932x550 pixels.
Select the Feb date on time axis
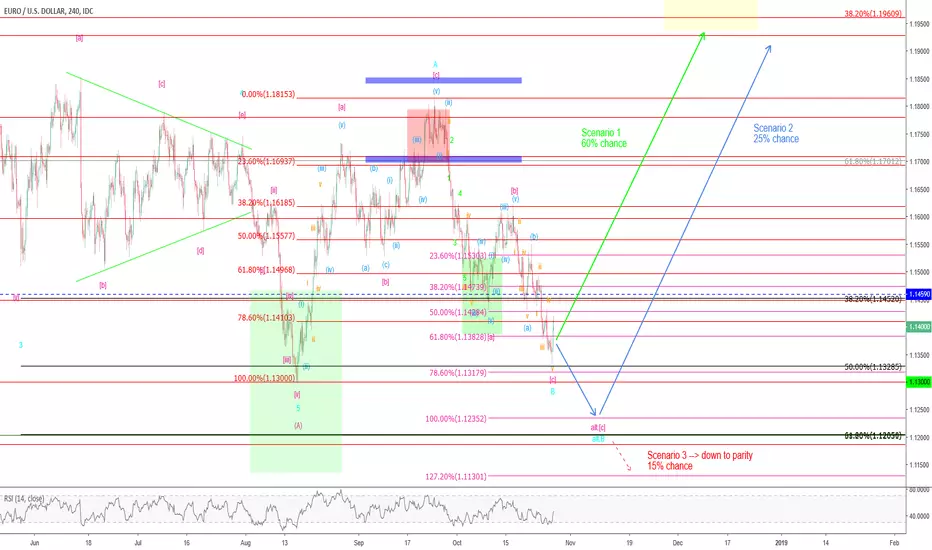(x=894, y=543)
